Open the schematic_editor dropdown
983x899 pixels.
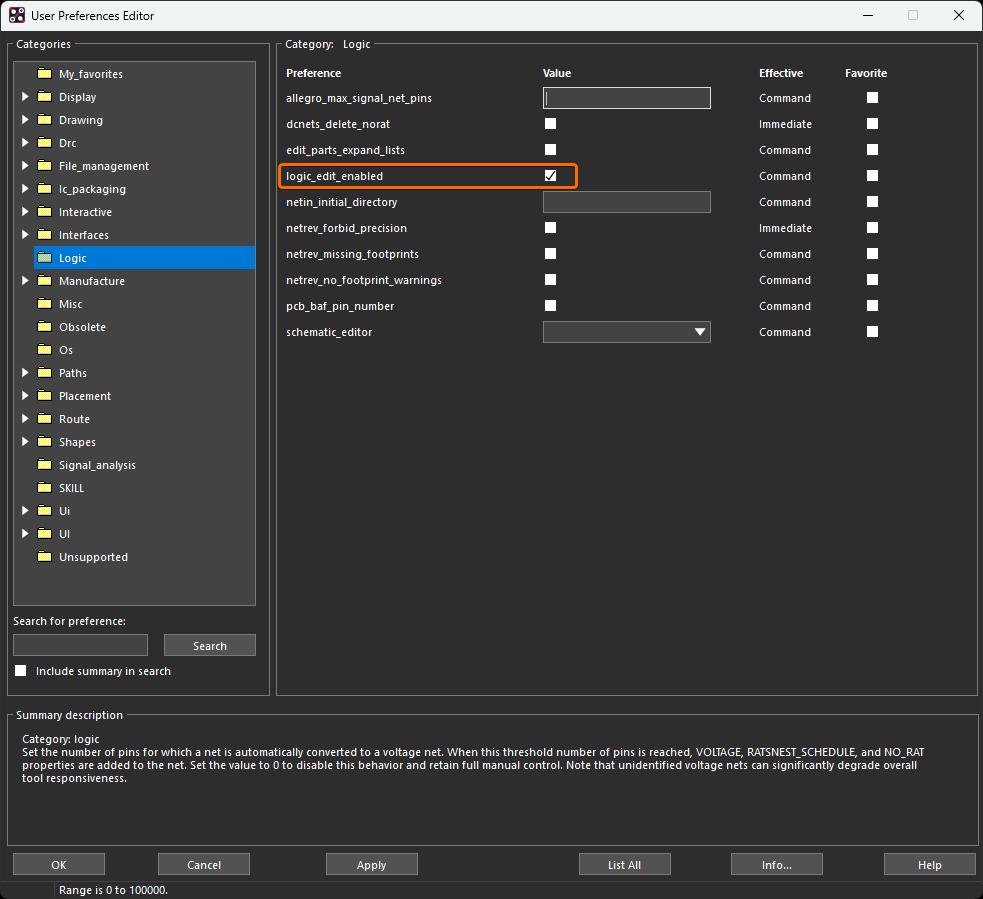(700, 332)
